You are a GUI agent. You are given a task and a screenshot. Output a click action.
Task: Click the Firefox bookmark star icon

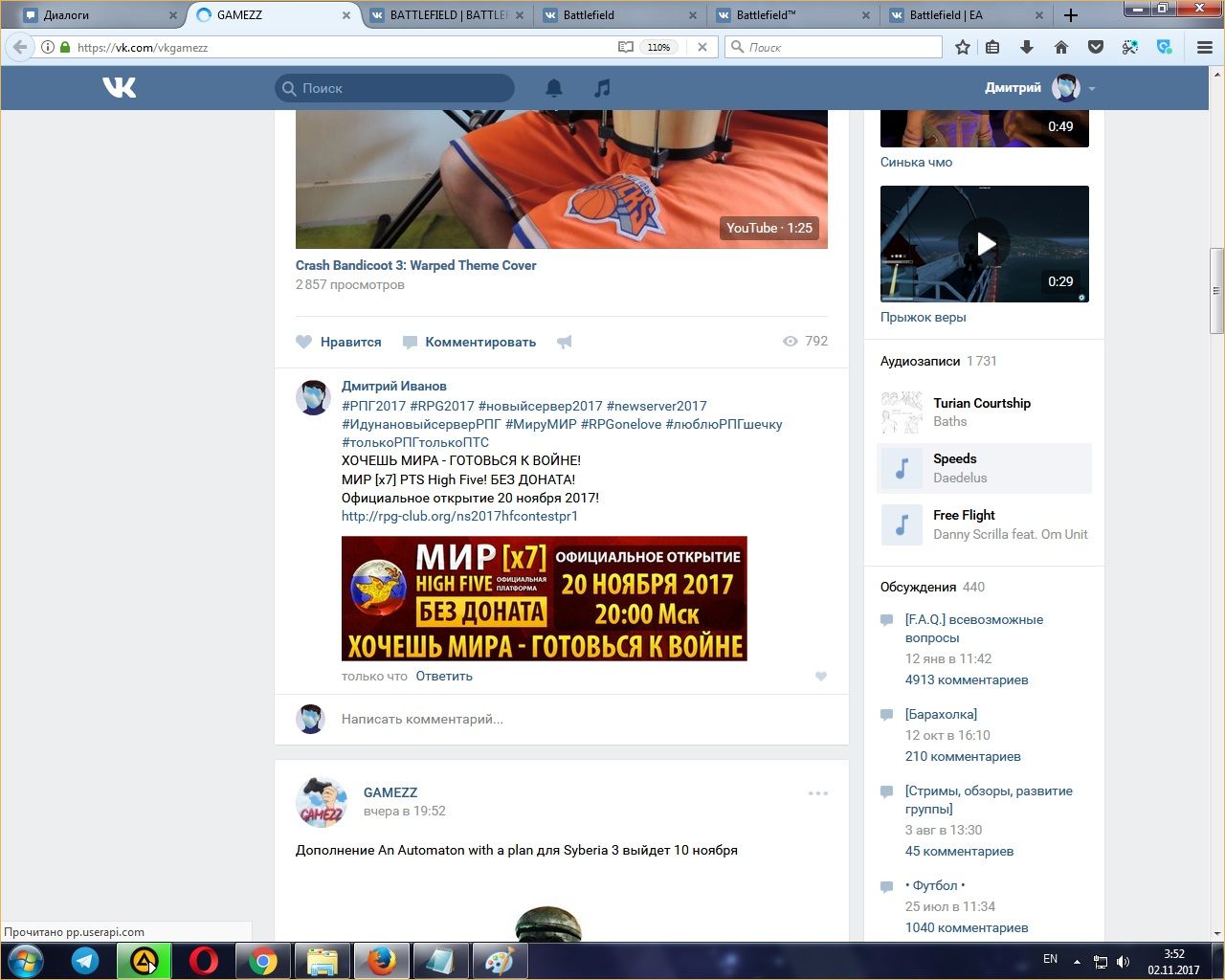(963, 47)
